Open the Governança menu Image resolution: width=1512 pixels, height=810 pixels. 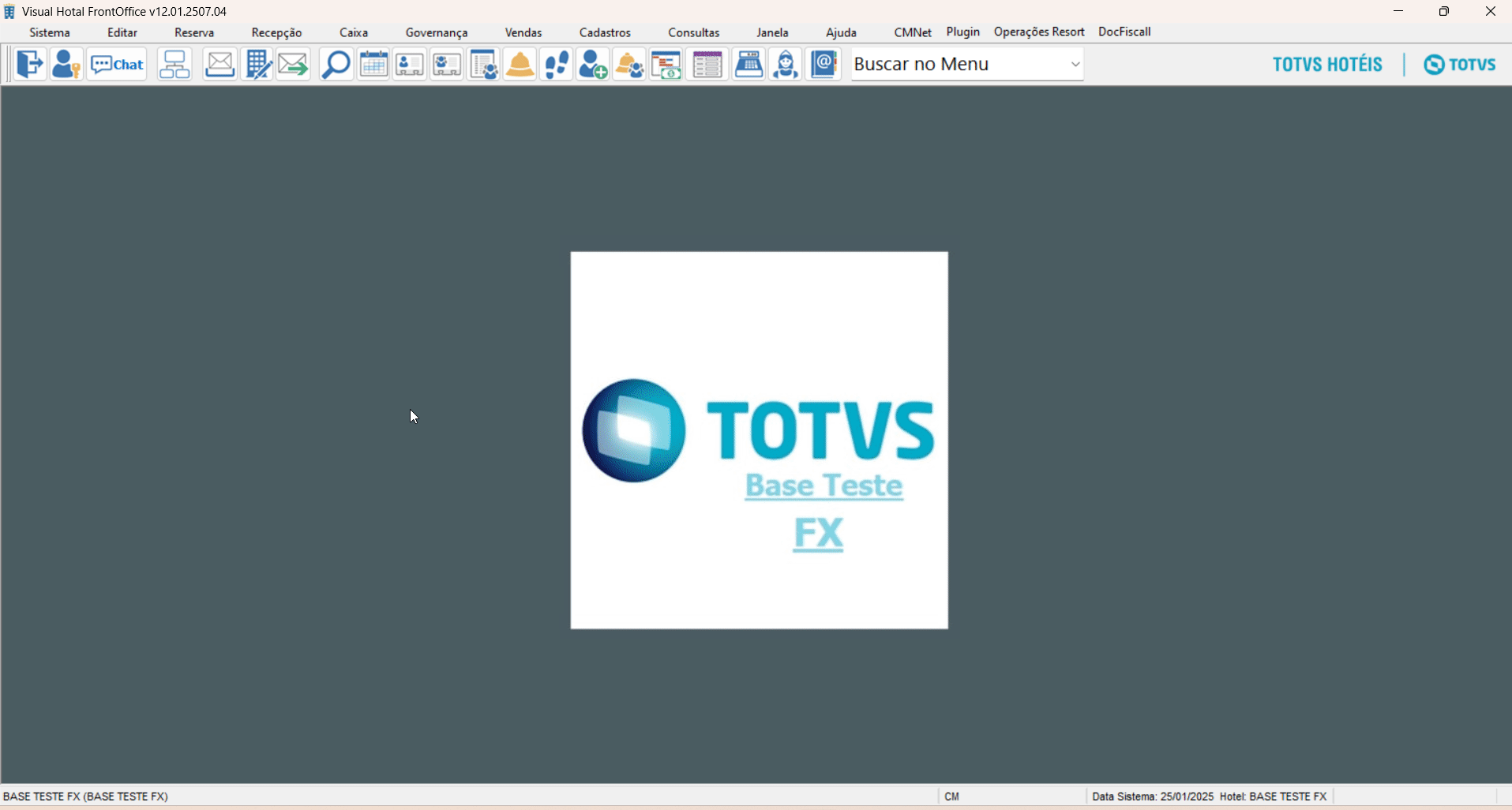[x=437, y=32]
